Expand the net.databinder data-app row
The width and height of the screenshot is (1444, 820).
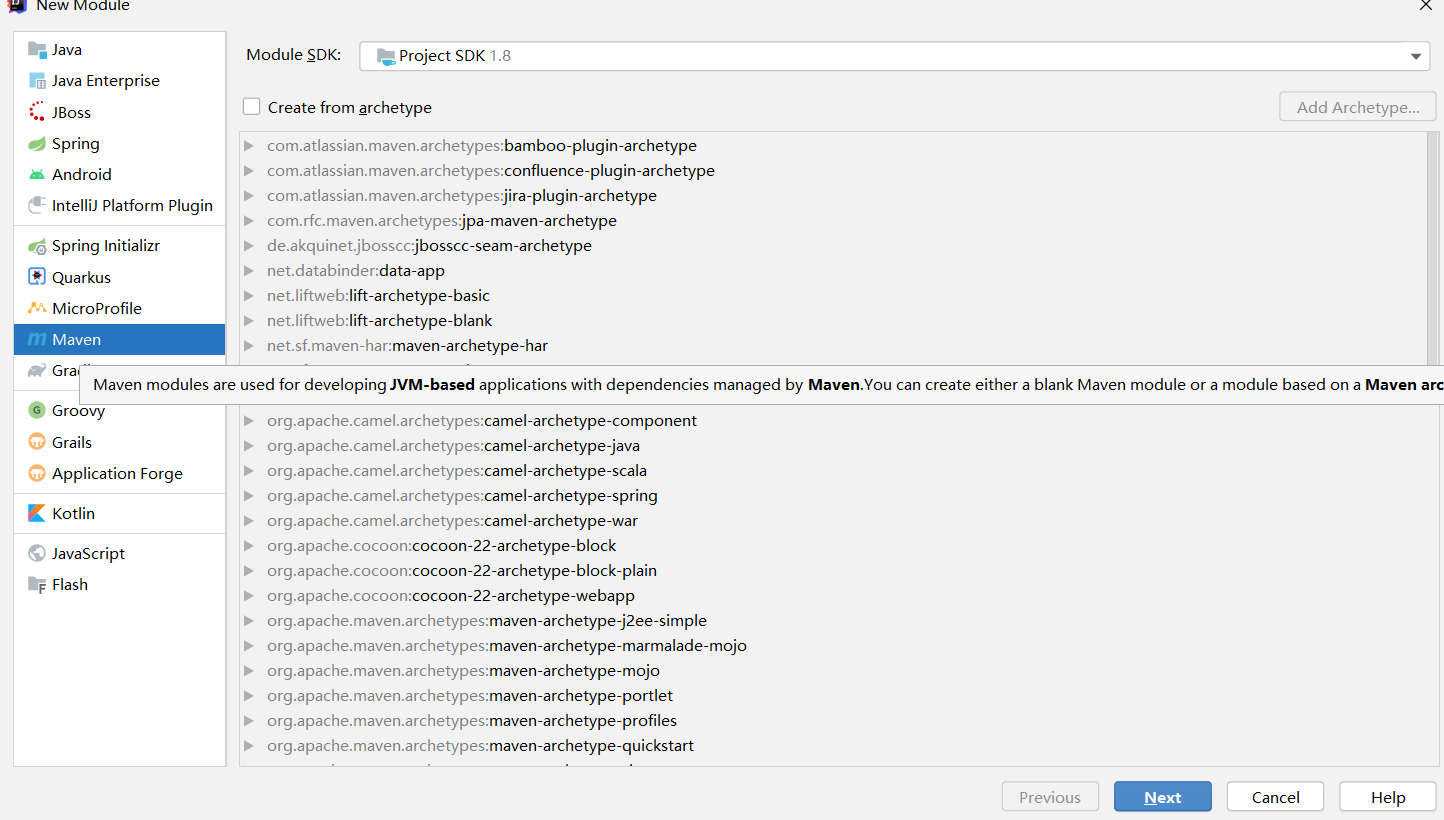(x=249, y=271)
